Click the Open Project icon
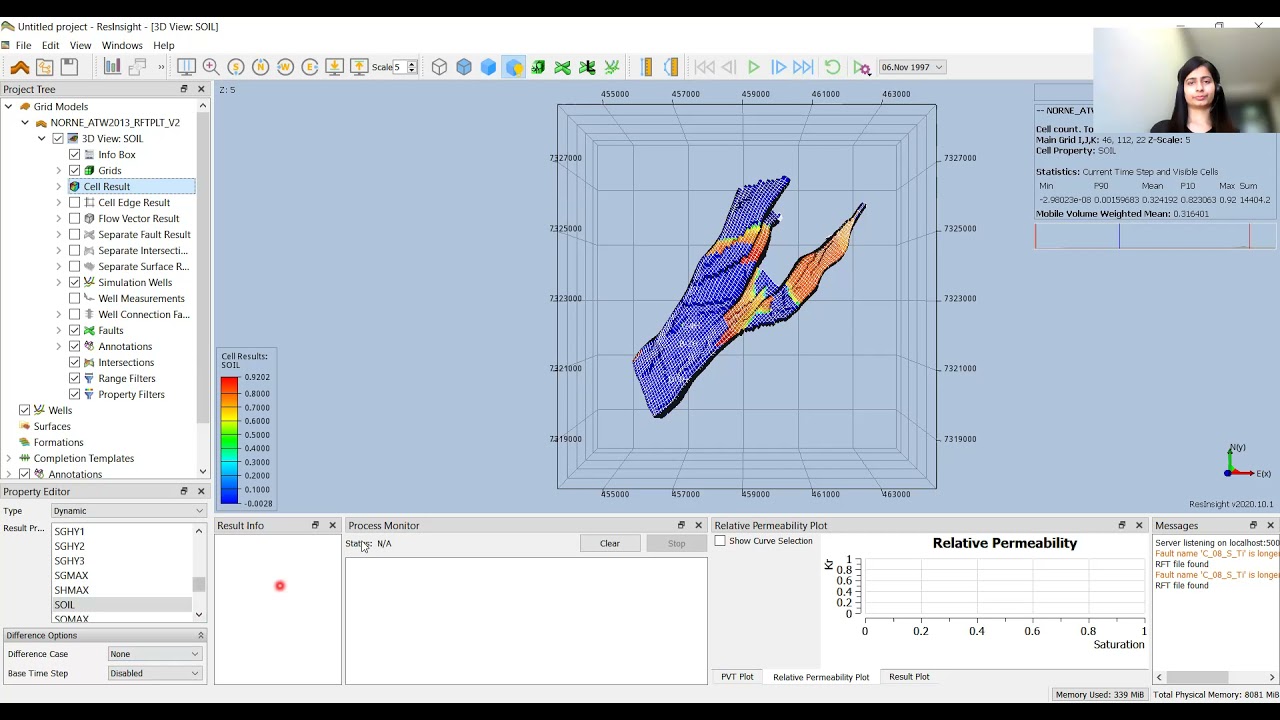Image resolution: width=1280 pixels, height=720 pixels. click(44, 67)
